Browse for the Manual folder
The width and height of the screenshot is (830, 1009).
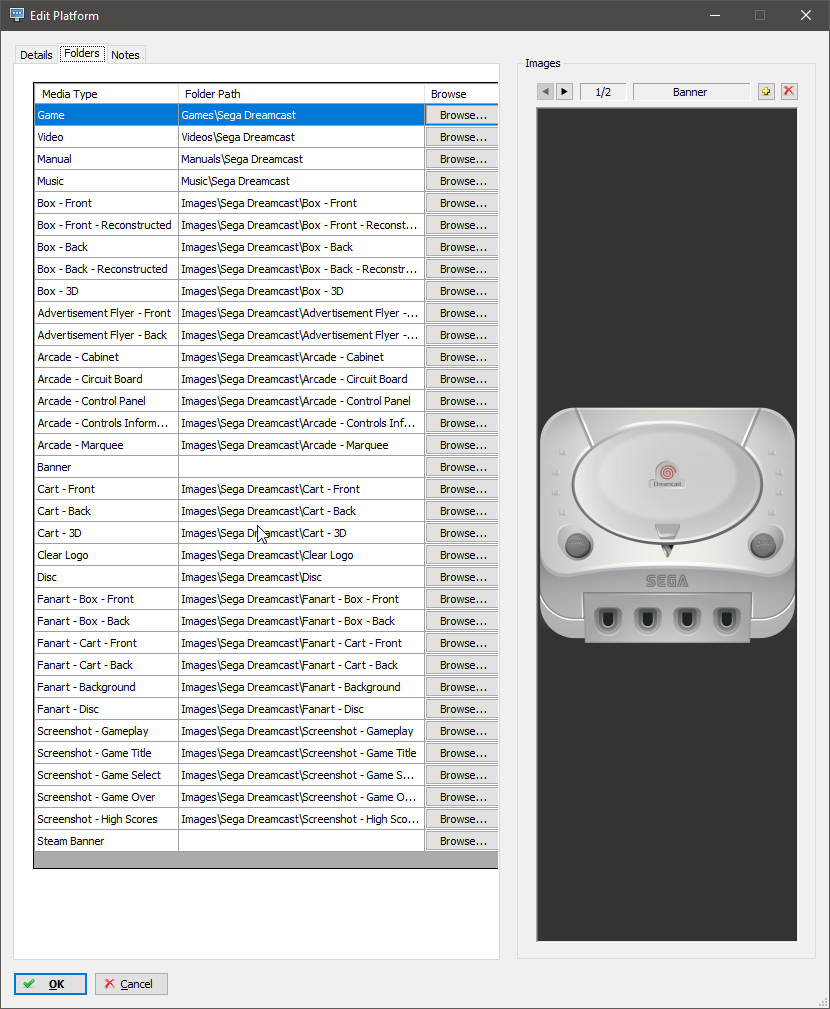coord(461,159)
